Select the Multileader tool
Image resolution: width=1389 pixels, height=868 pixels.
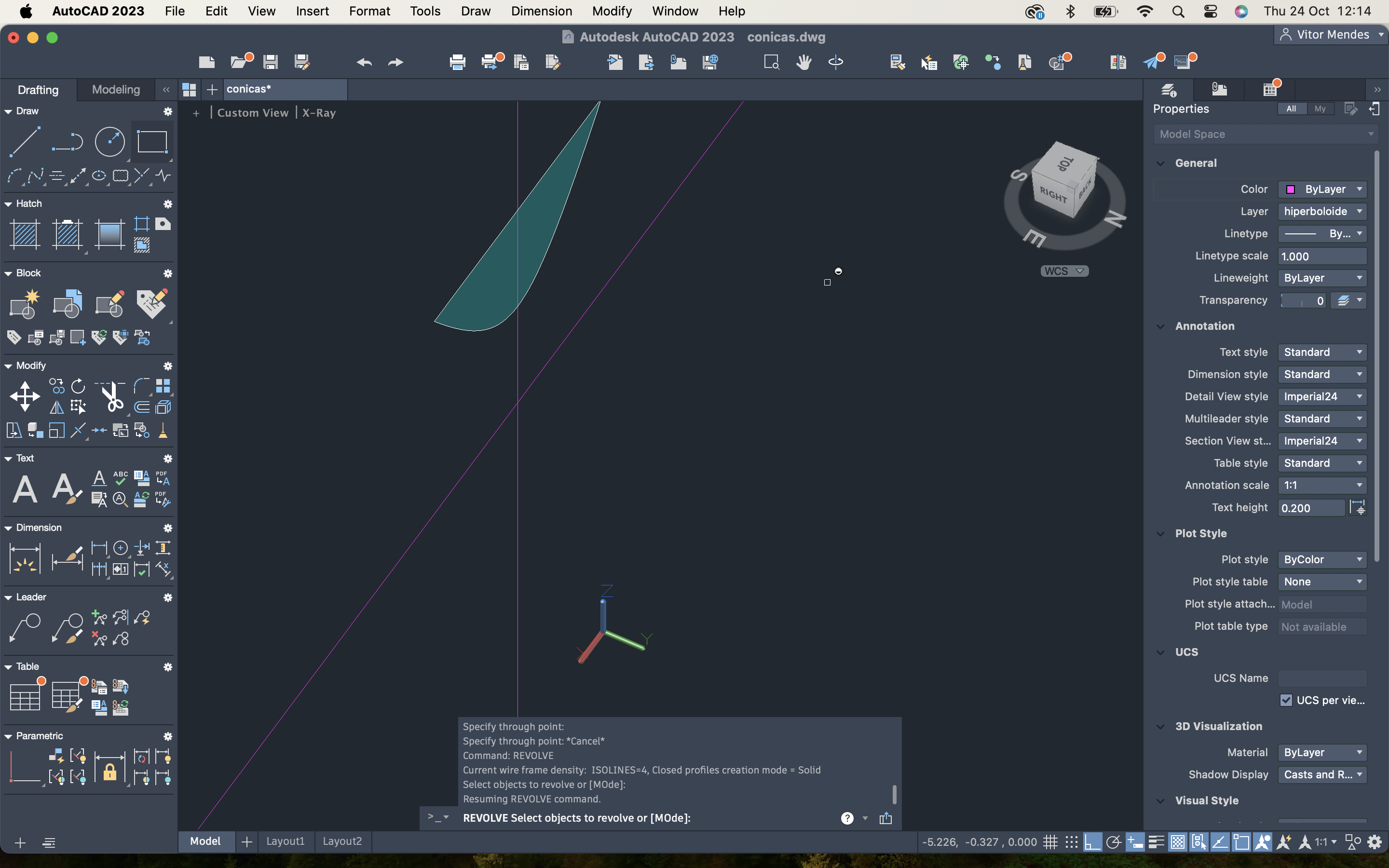click(25, 627)
